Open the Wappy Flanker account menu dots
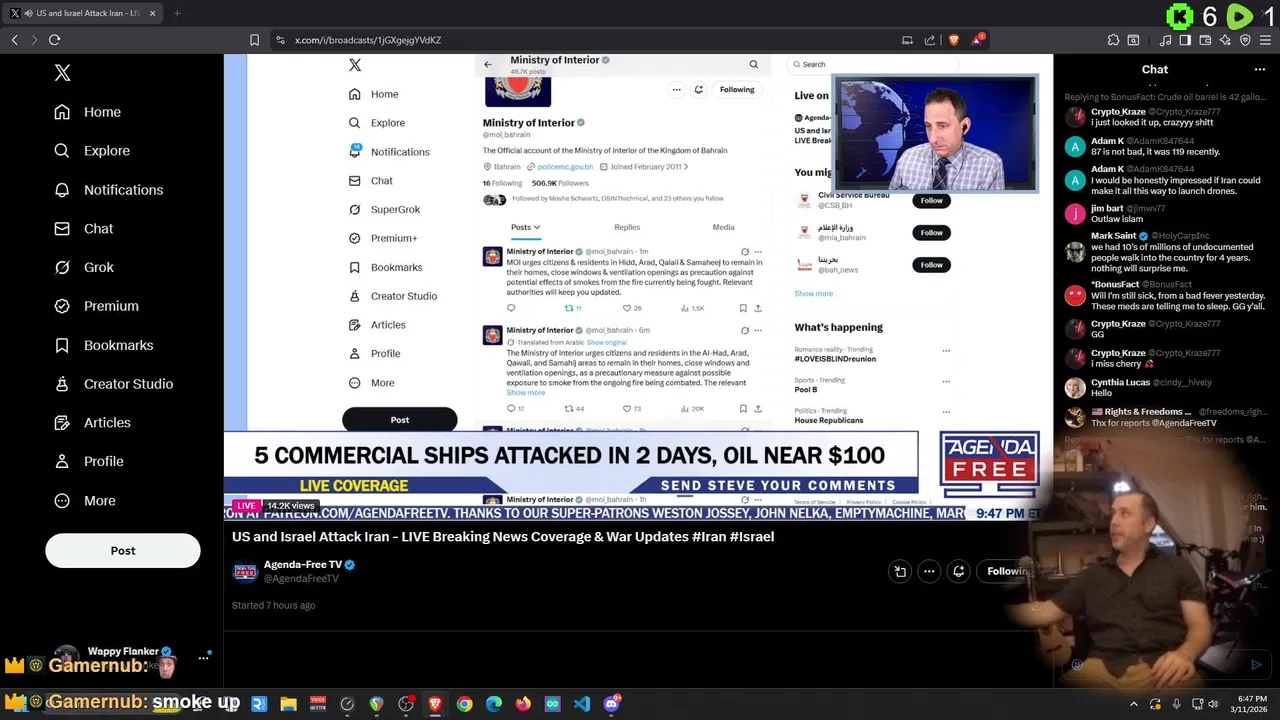 coord(204,657)
